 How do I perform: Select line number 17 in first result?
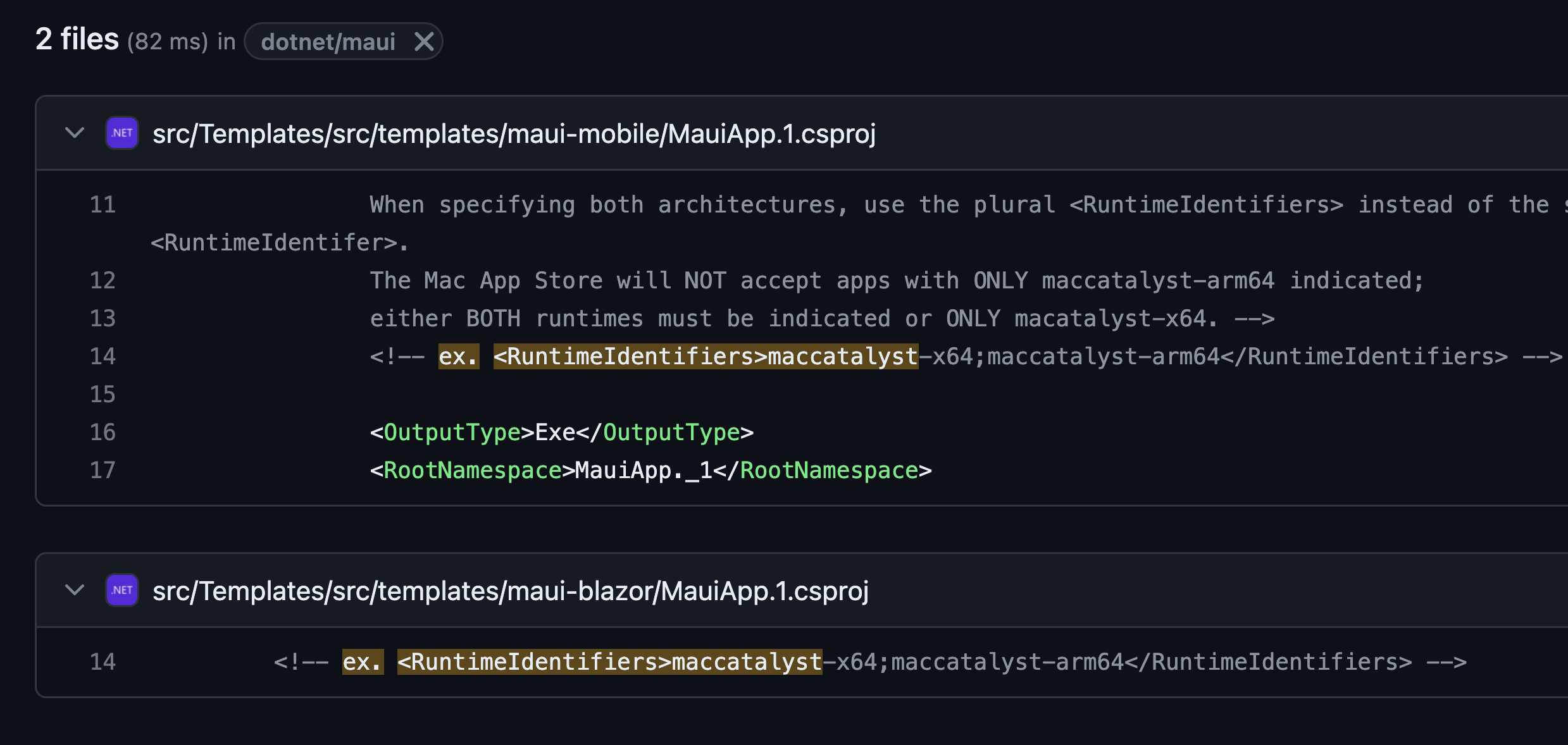(102, 470)
